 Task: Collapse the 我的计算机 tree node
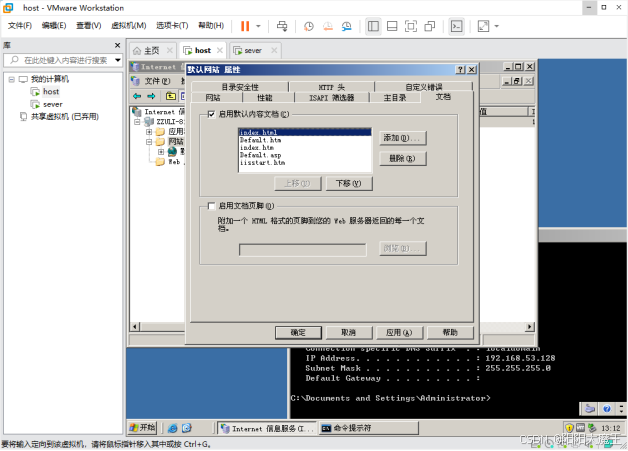tap(12, 79)
